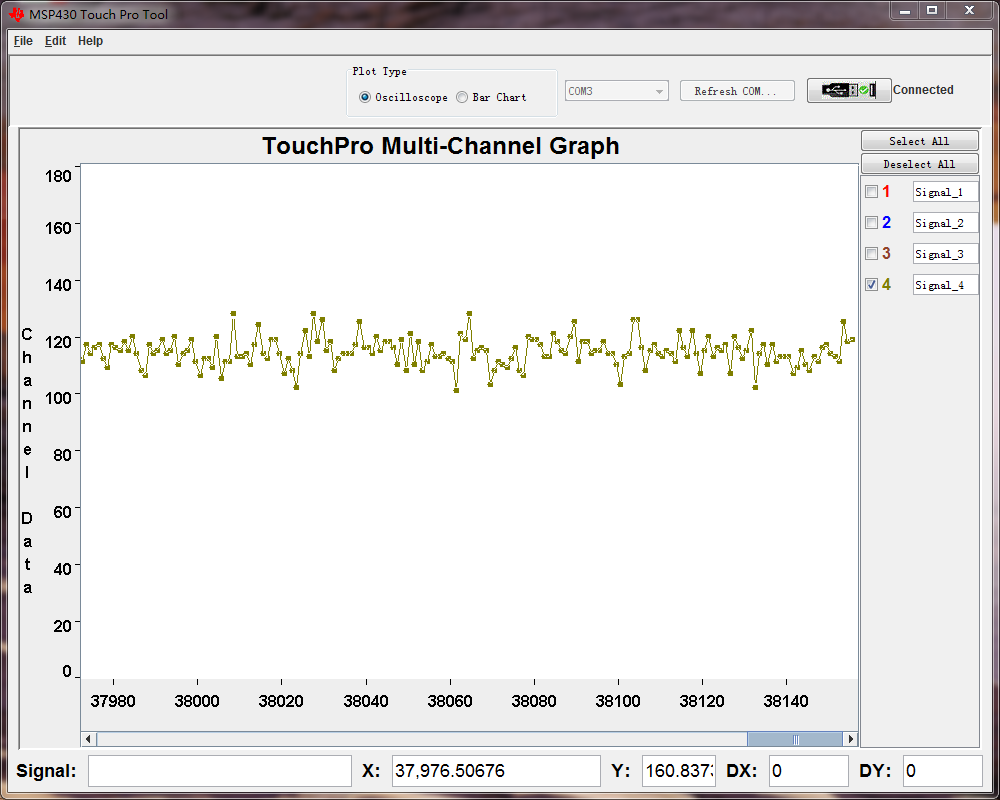Click the 120 y-axis label
Screen dimensions: 1000x800
click(x=58, y=342)
